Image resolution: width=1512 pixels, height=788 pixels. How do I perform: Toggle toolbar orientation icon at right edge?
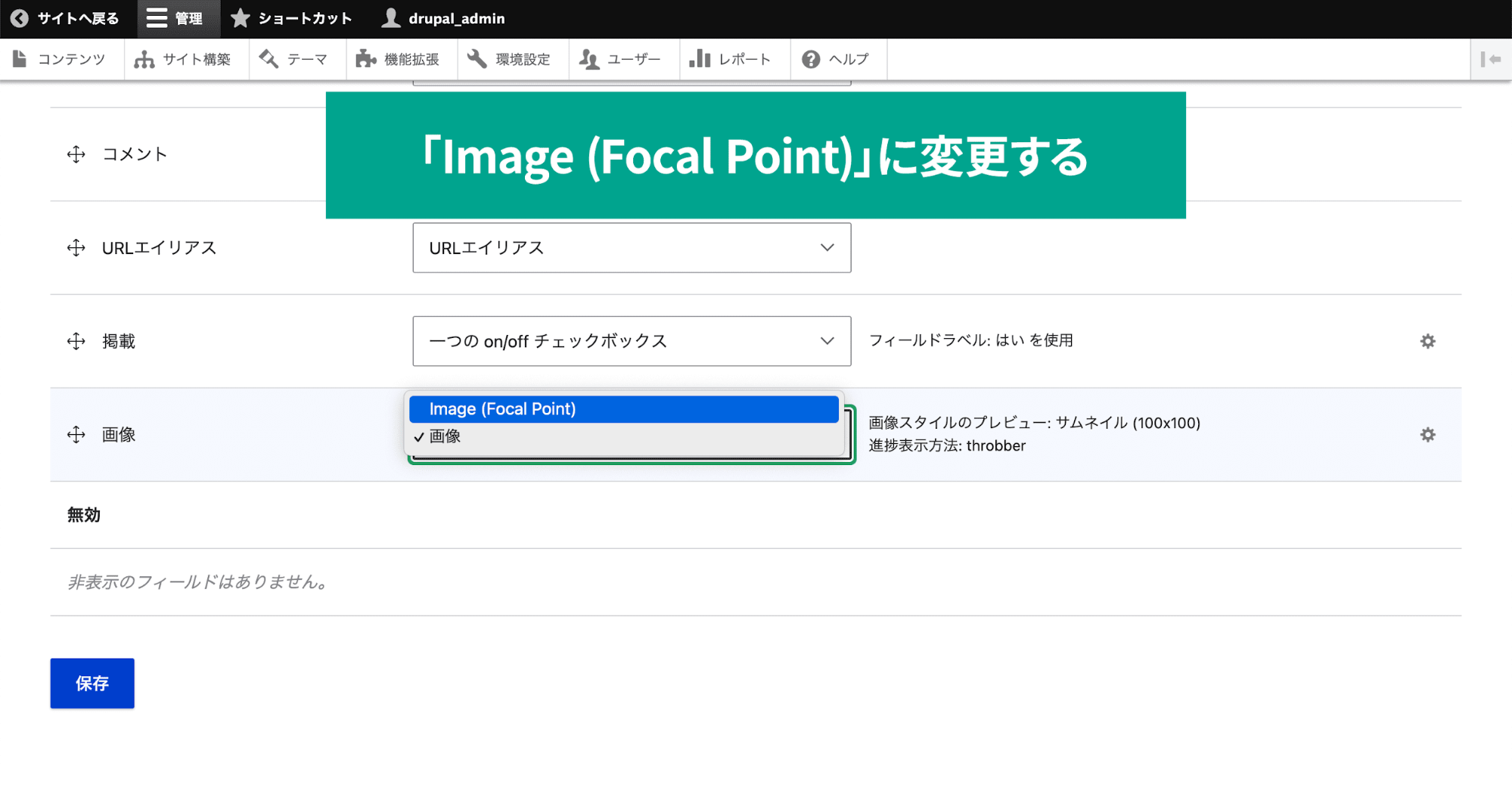pyautogui.click(x=1491, y=59)
